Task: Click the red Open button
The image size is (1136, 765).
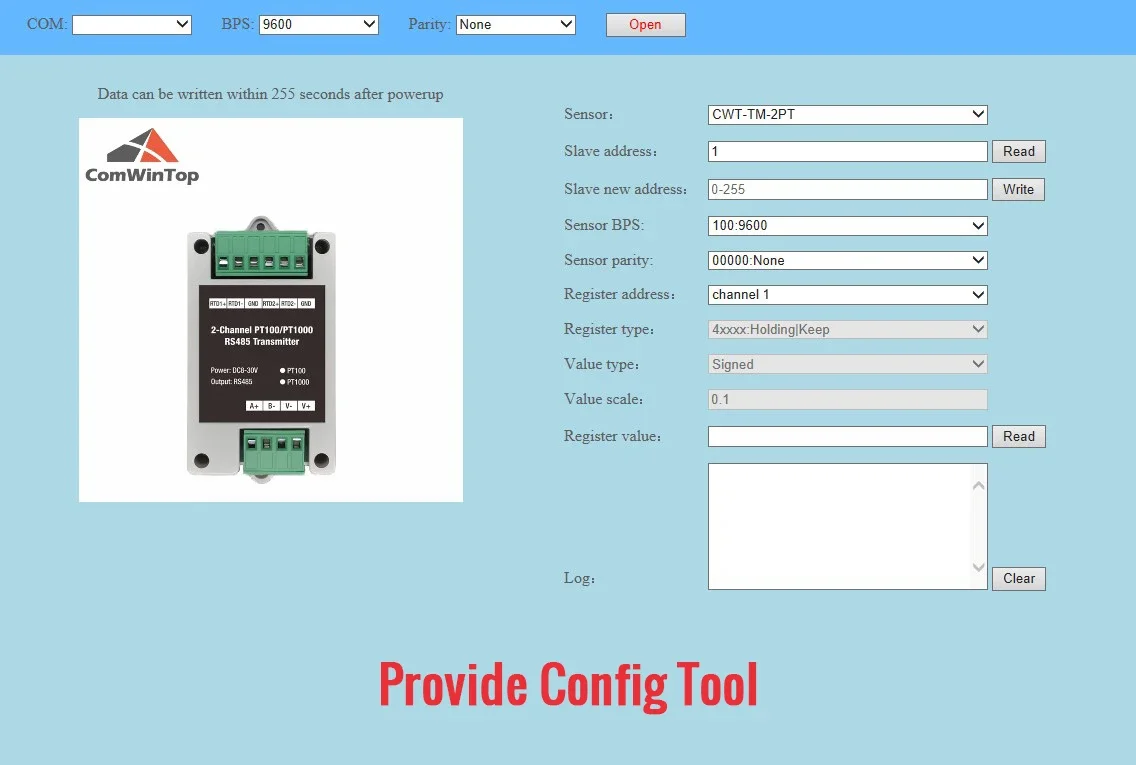Action: [x=646, y=25]
